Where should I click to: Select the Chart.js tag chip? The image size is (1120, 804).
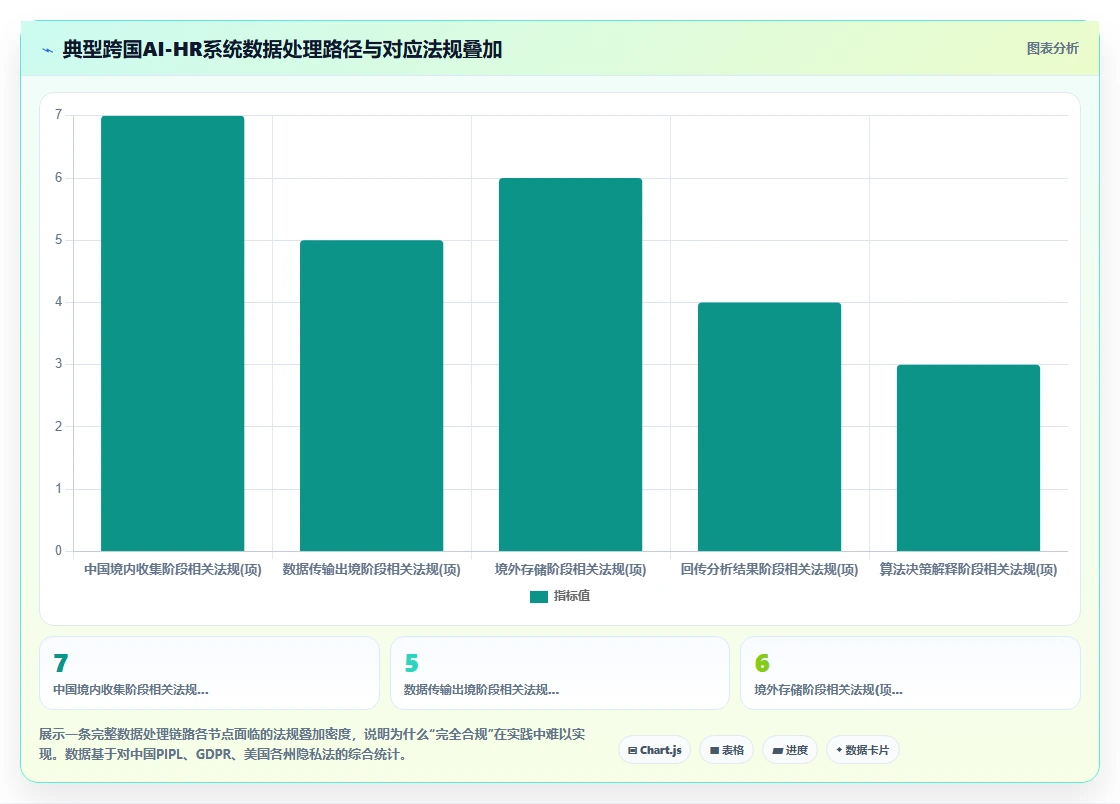(654, 750)
